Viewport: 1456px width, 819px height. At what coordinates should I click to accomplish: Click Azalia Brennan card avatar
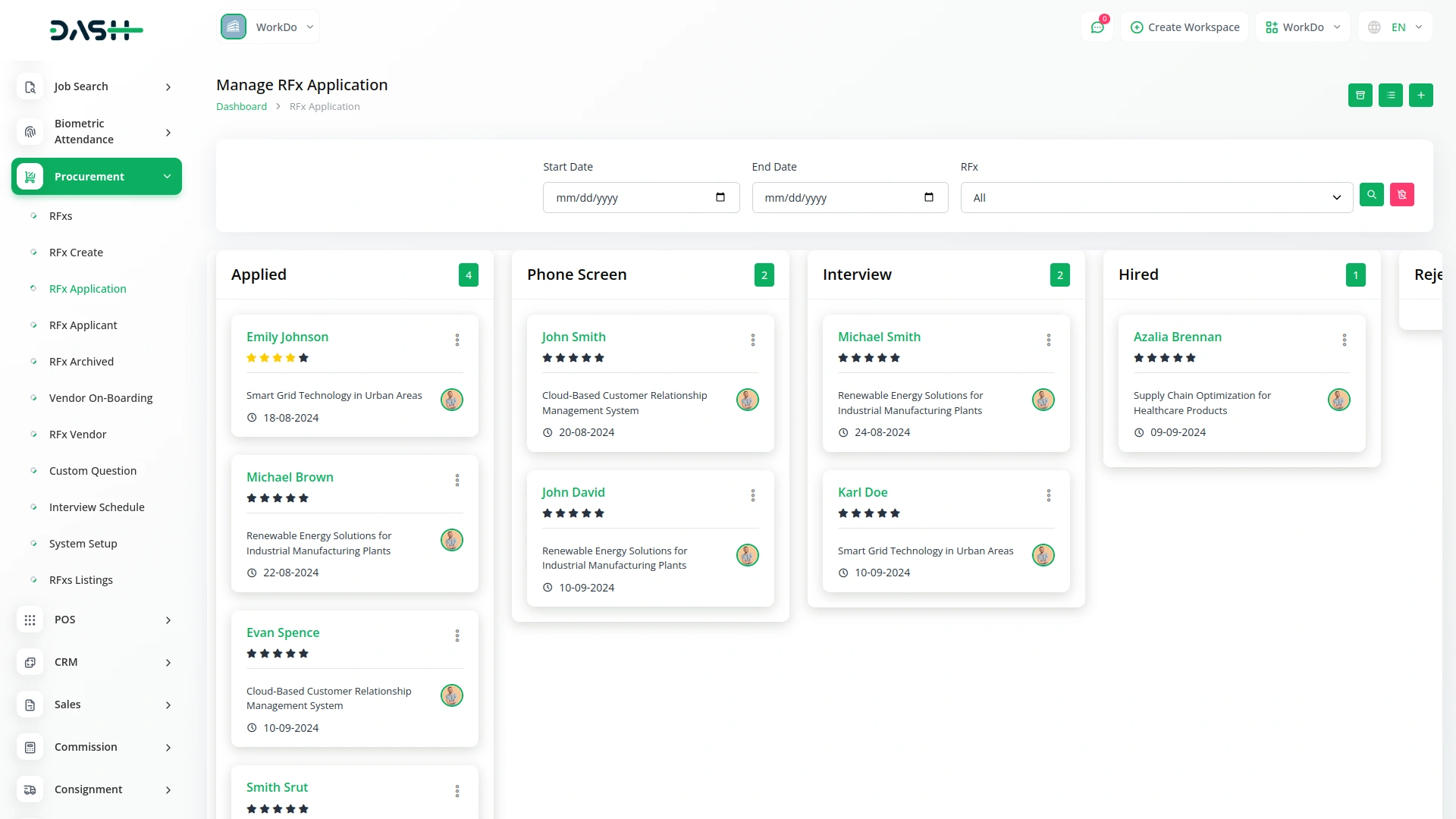(1338, 400)
